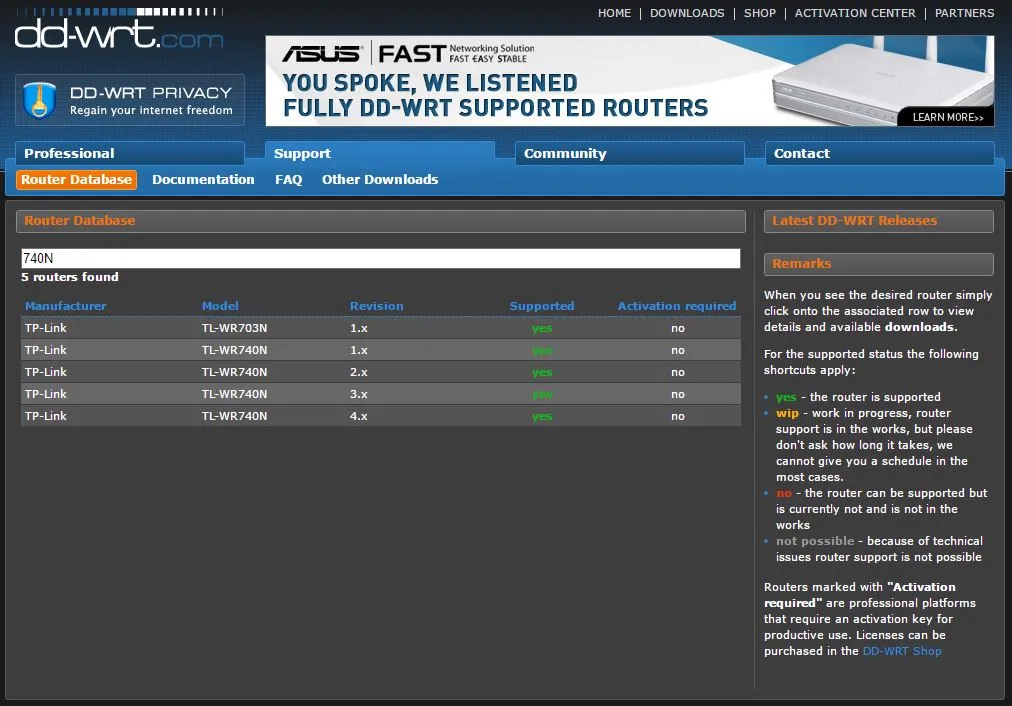1012x706 pixels.
Task: Sort by the Revision column header
Action: point(376,306)
